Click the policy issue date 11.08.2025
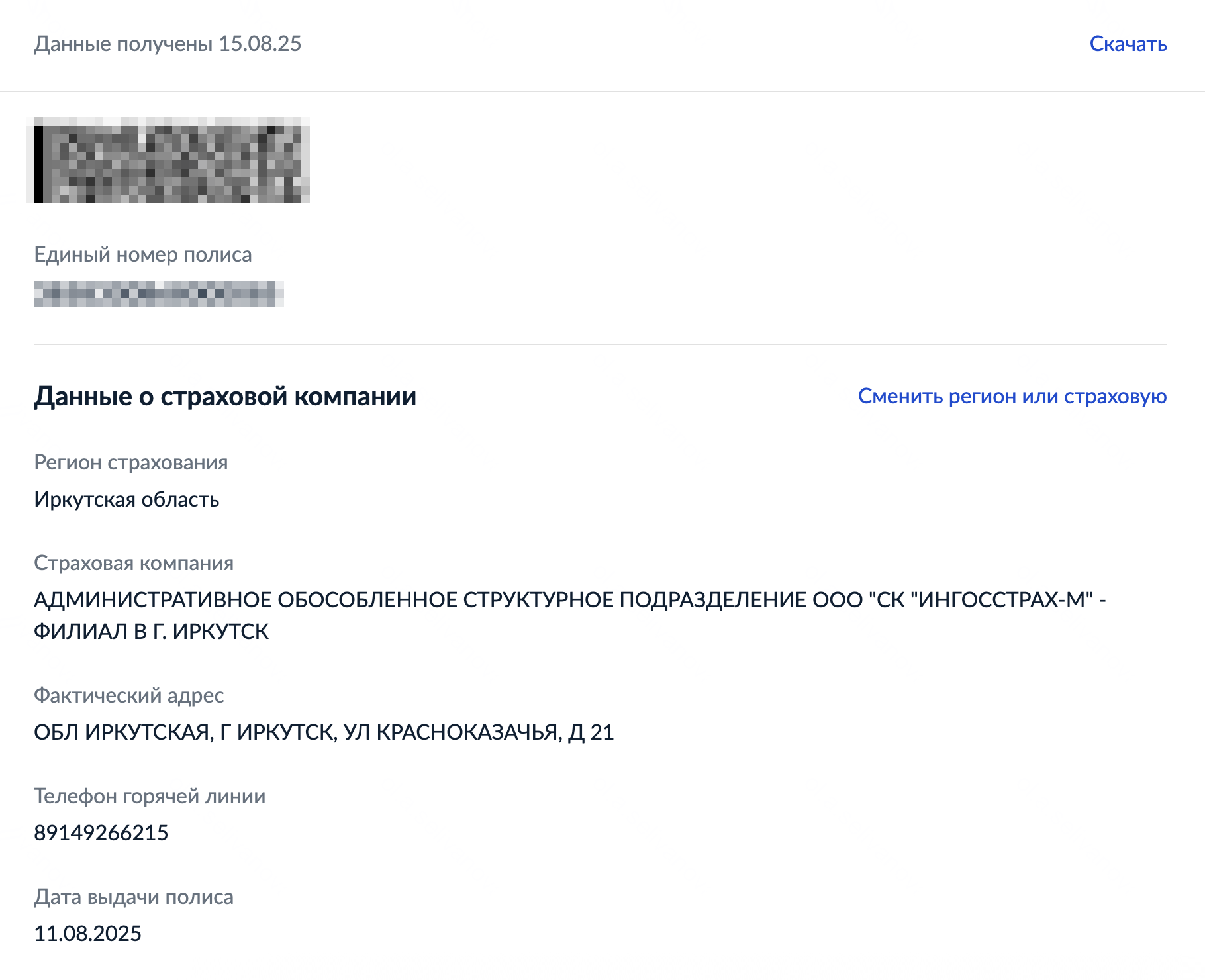Viewport: 1205px width, 980px height. (88, 934)
